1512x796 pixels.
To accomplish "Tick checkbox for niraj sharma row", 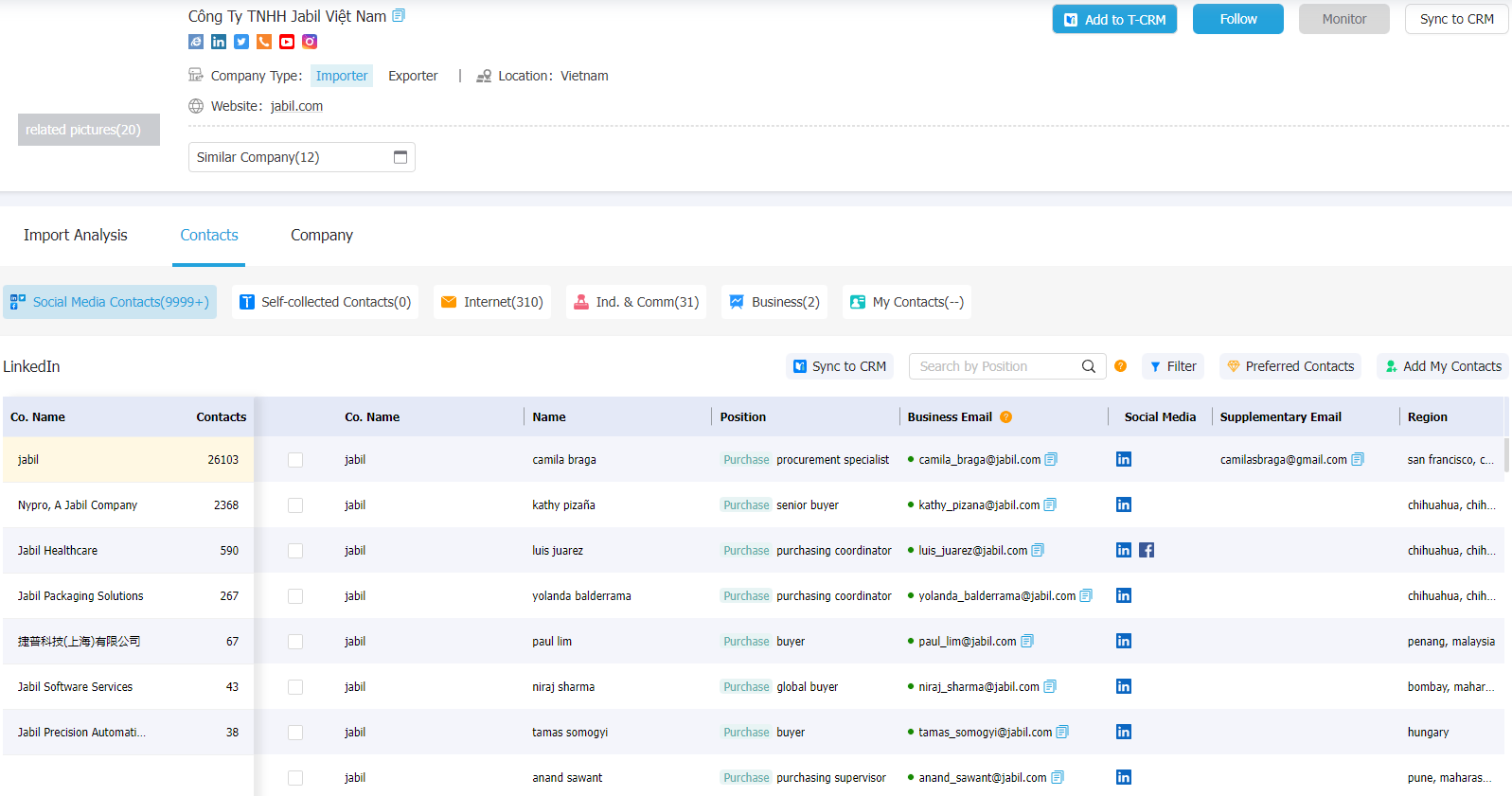I will coord(295,687).
